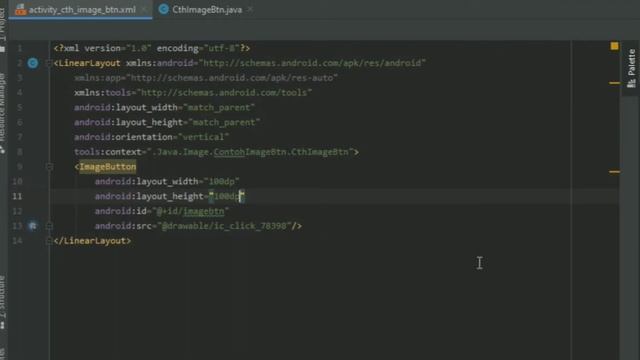
Task: Click the xmlns:app namespace line
Action: [x=206, y=78]
